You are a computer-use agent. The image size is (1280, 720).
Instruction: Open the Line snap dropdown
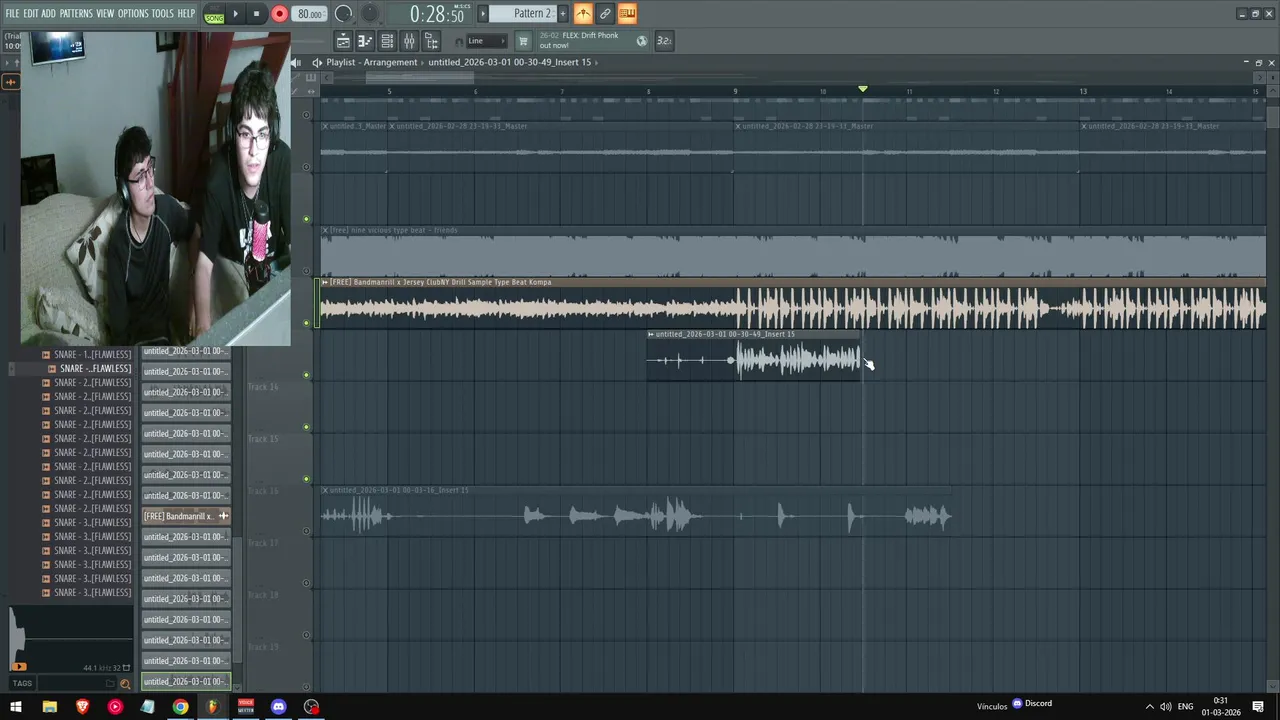(487, 41)
